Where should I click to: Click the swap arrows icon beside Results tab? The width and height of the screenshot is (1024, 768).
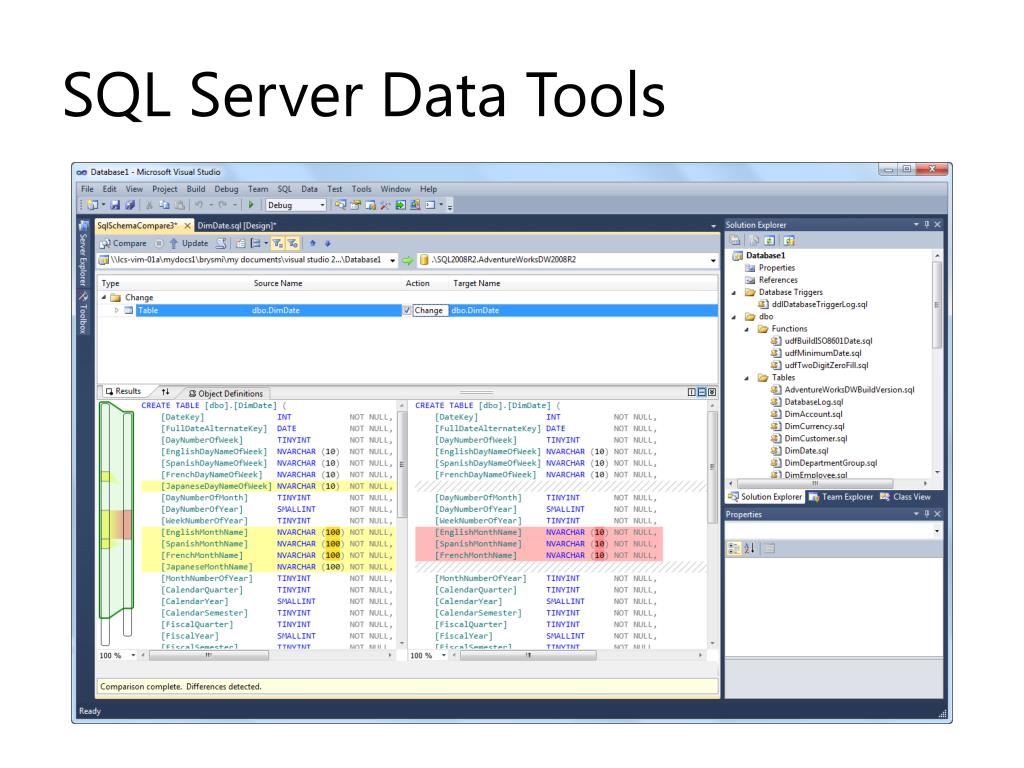165,392
